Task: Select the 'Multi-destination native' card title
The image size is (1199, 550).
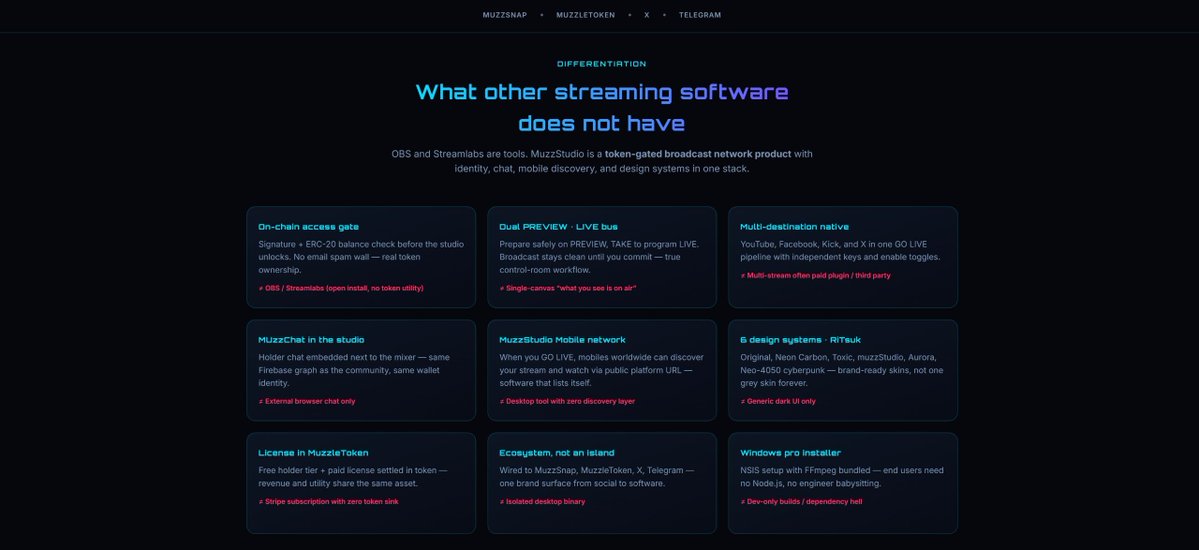Action: [794, 226]
